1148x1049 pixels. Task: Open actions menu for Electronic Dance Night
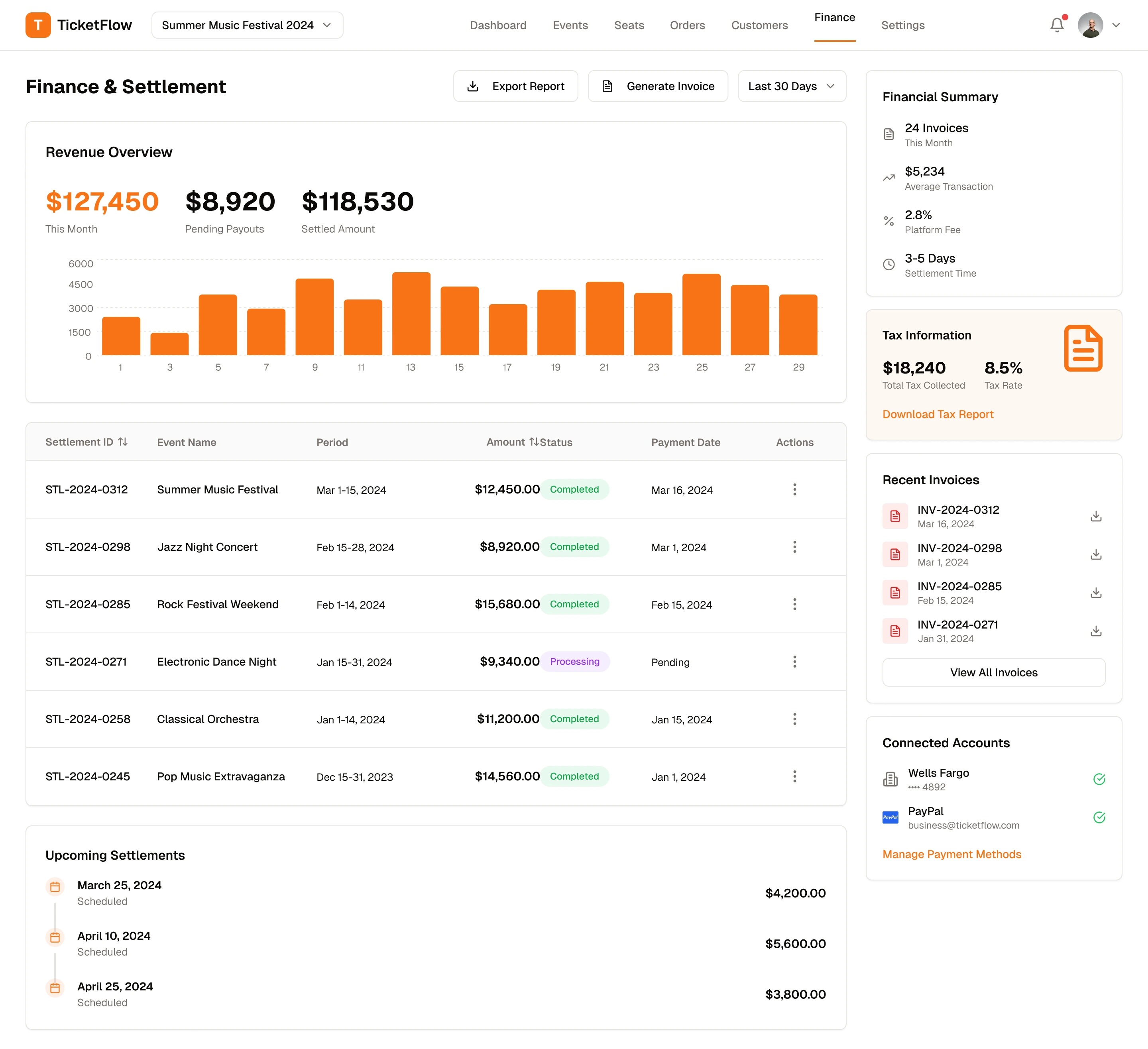coord(794,661)
